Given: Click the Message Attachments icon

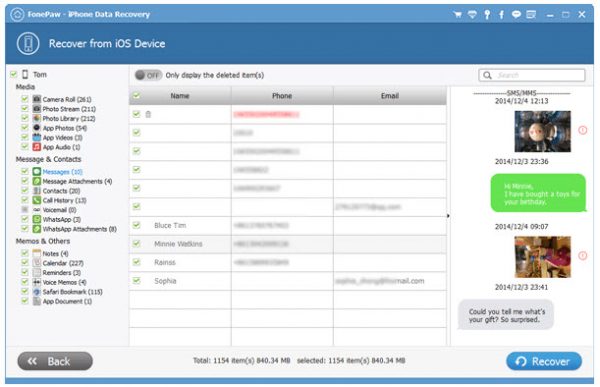Looking at the screenshot, I should (x=37, y=181).
